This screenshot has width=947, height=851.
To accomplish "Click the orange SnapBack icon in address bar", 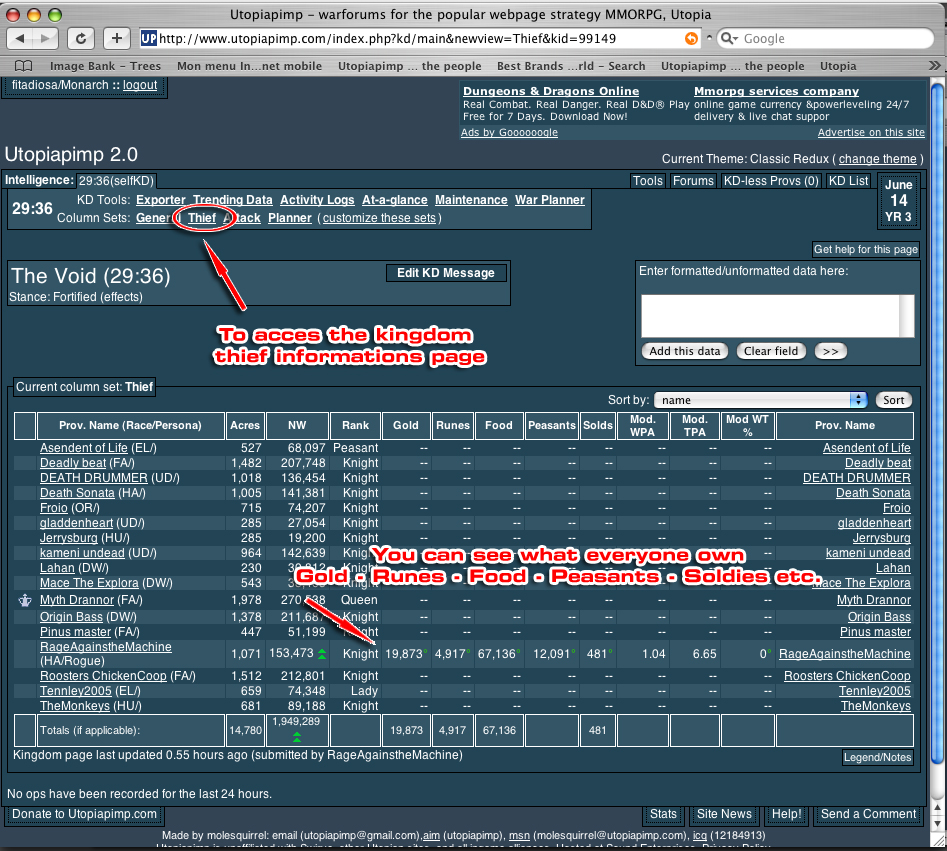I will pos(691,38).
